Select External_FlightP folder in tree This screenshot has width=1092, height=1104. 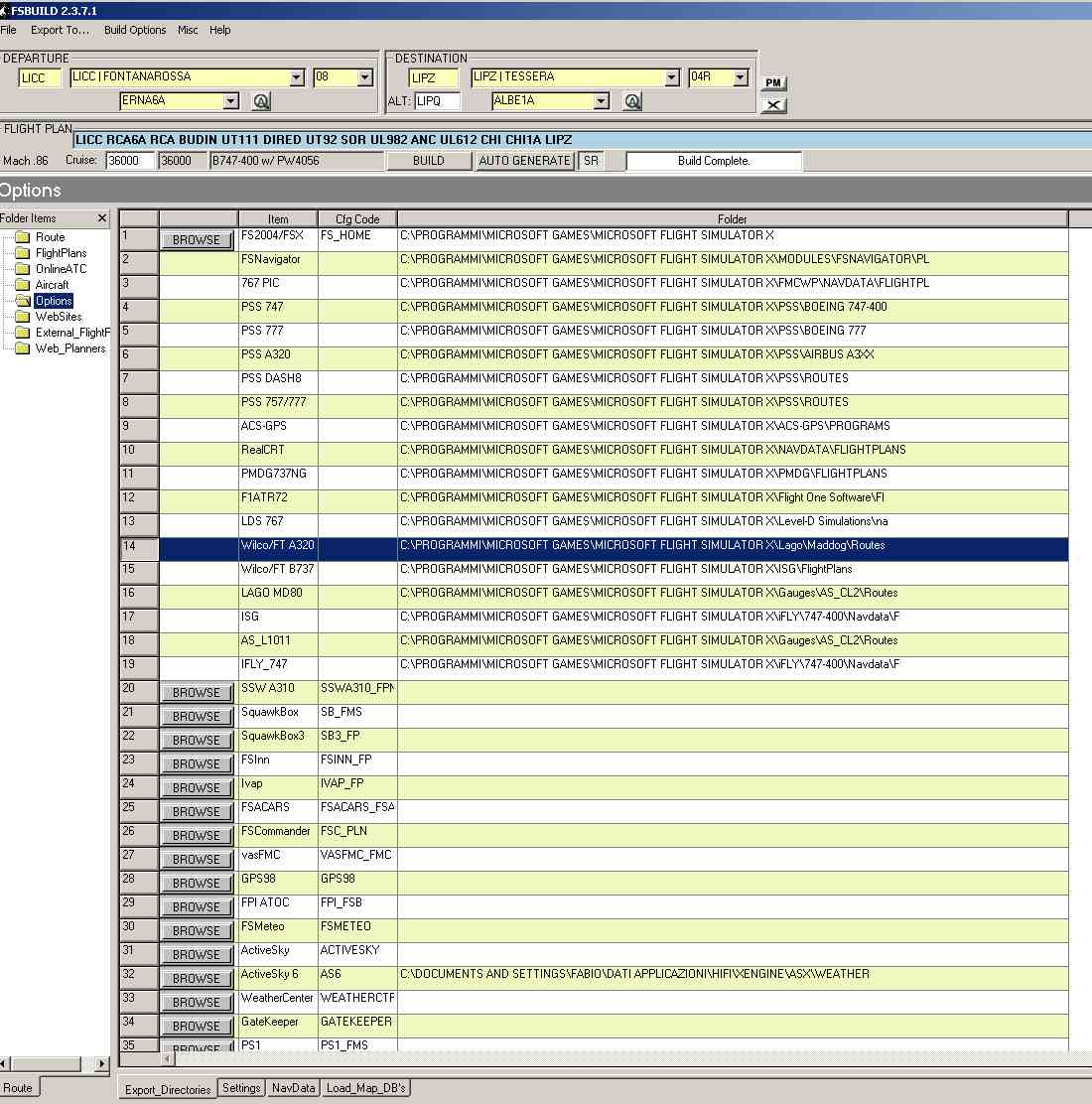(x=72, y=333)
